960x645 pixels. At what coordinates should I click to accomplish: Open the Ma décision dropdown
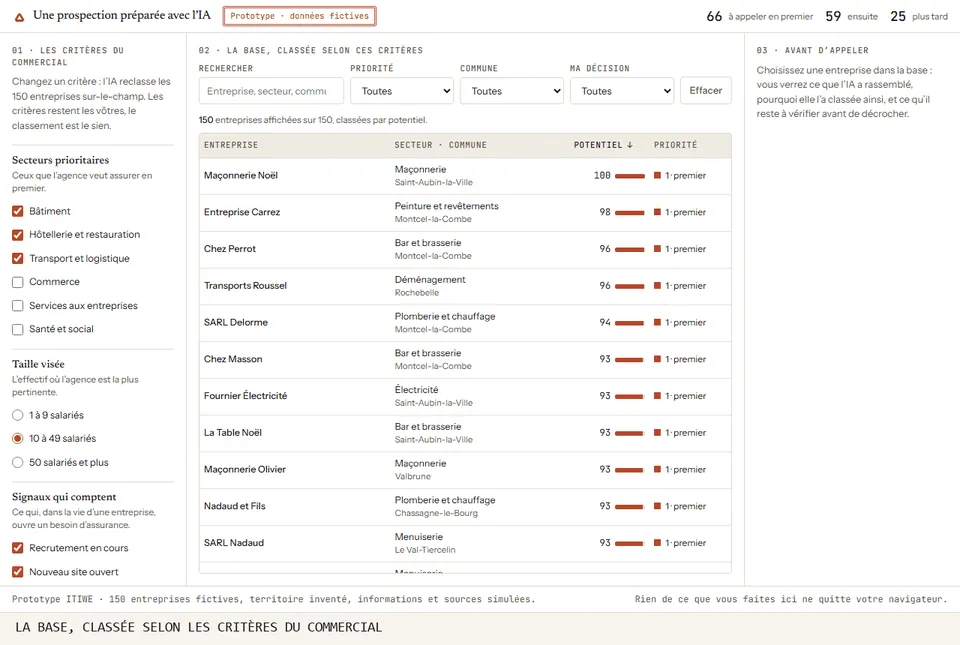pos(622,91)
